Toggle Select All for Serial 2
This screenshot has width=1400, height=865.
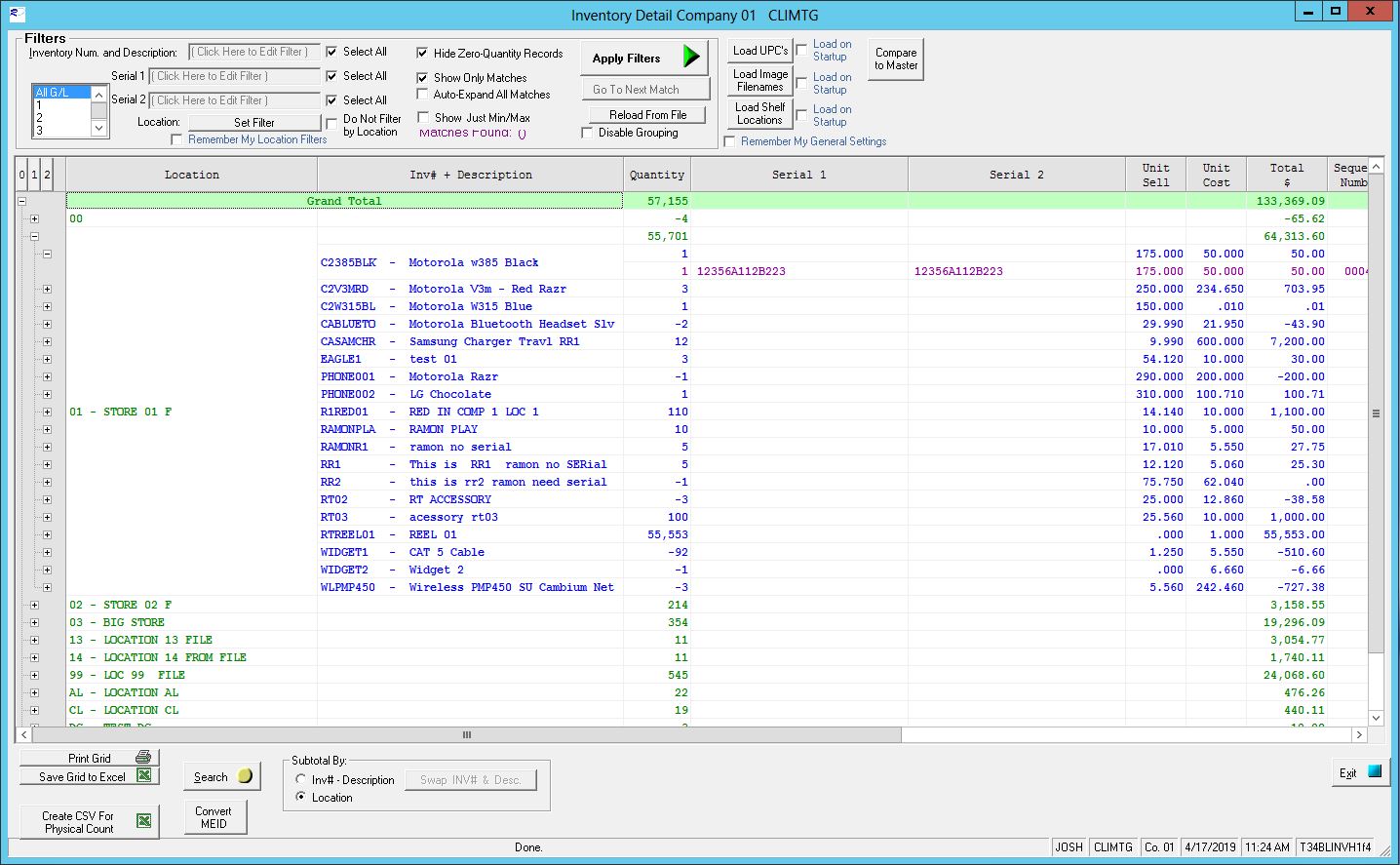coord(331,100)
